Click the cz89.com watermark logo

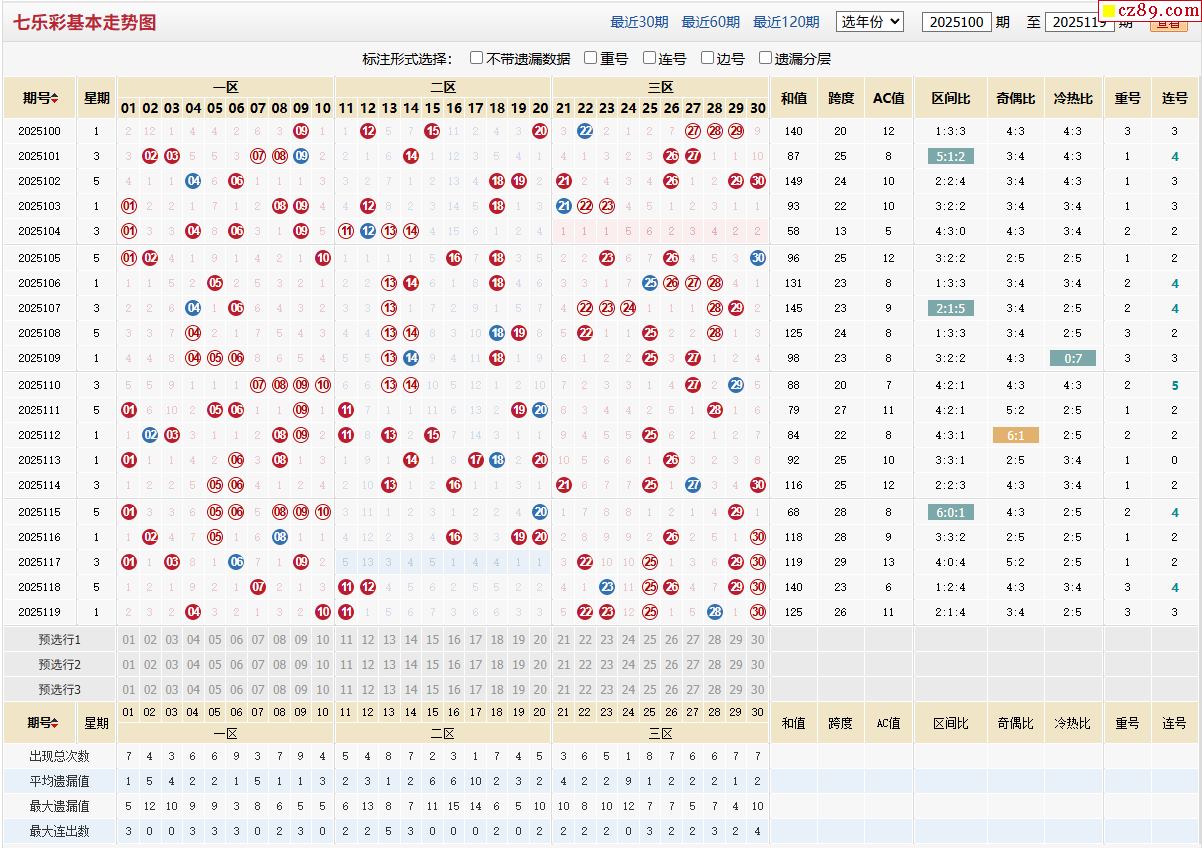coord(1150,11)
